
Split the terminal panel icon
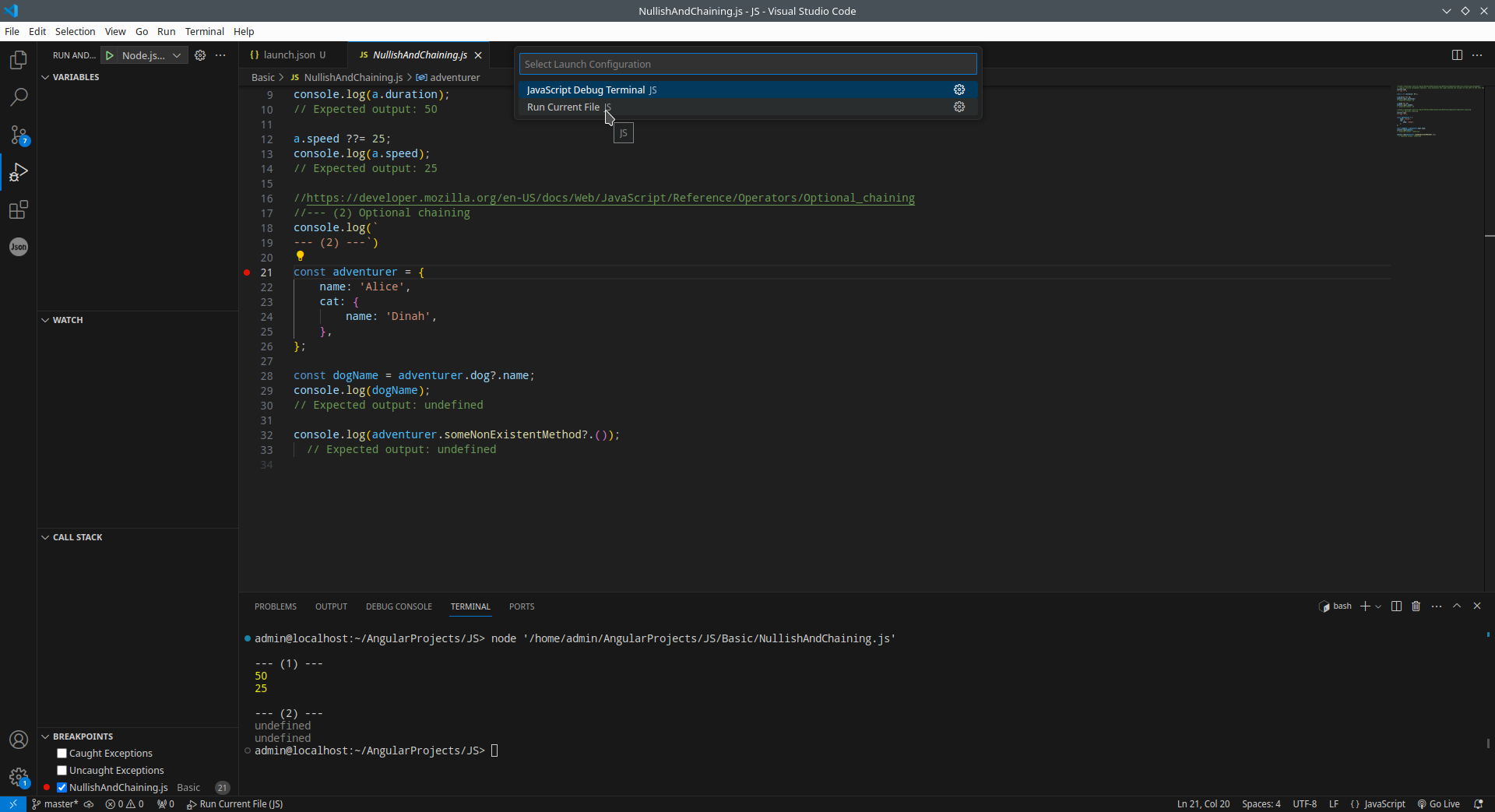tap(1396, 606)
